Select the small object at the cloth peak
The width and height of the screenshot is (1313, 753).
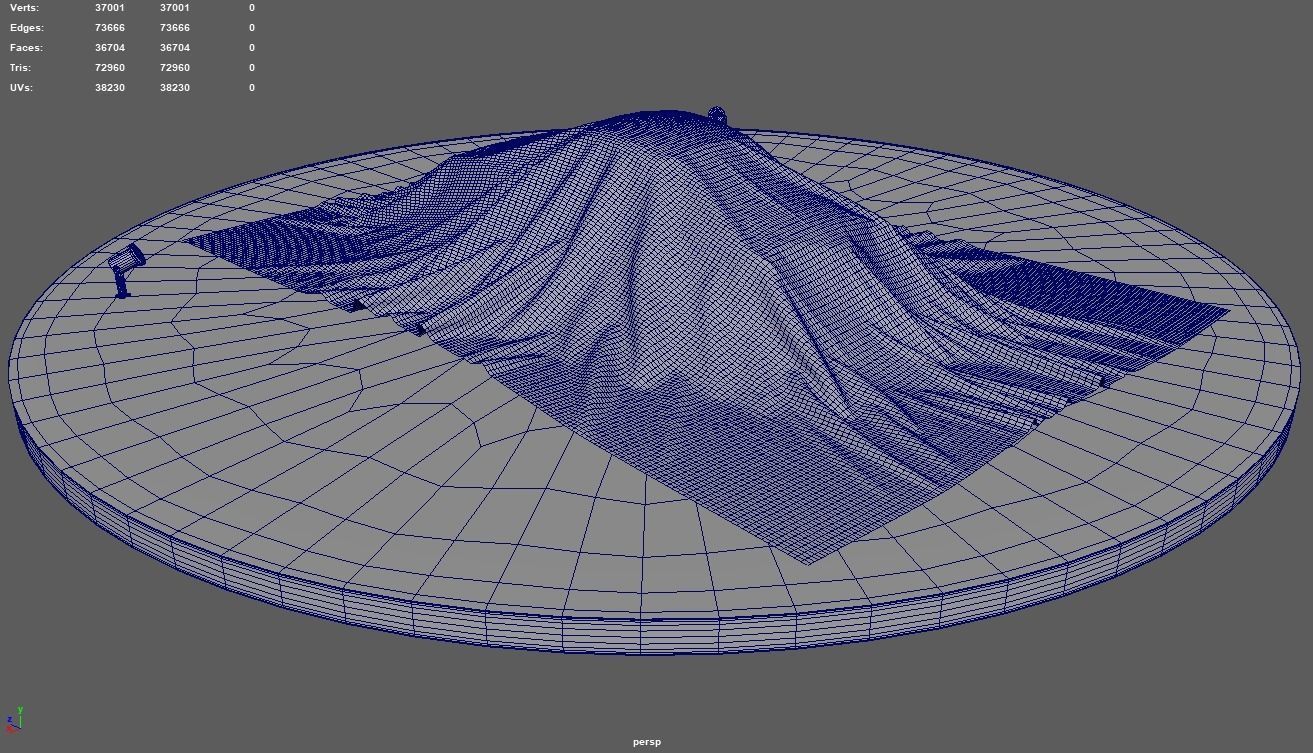(718, 115)
